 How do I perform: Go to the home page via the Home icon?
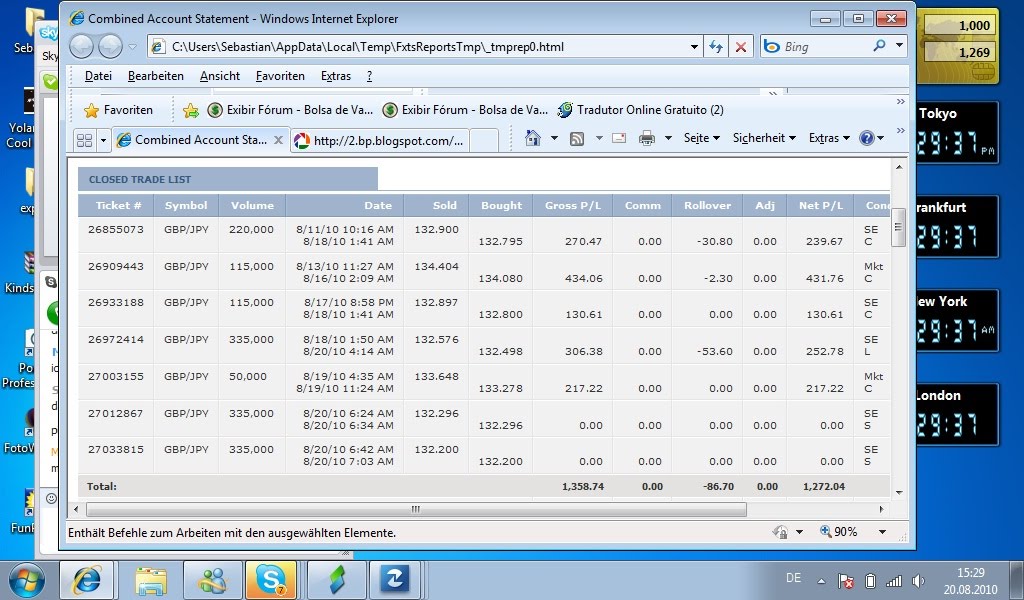(x=533, y=138)
